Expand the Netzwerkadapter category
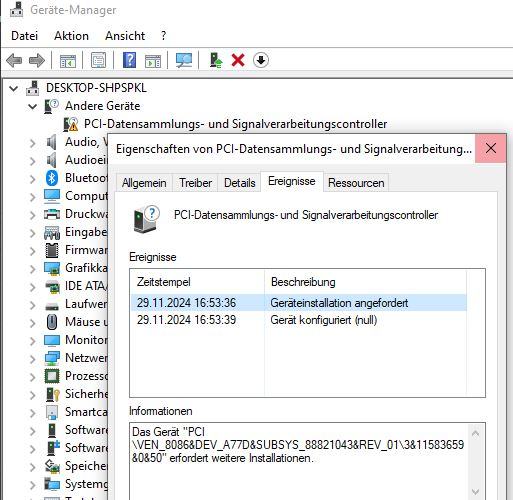This screenshot has width=513, height=500. pyautogui.click(x=32, y=358)
